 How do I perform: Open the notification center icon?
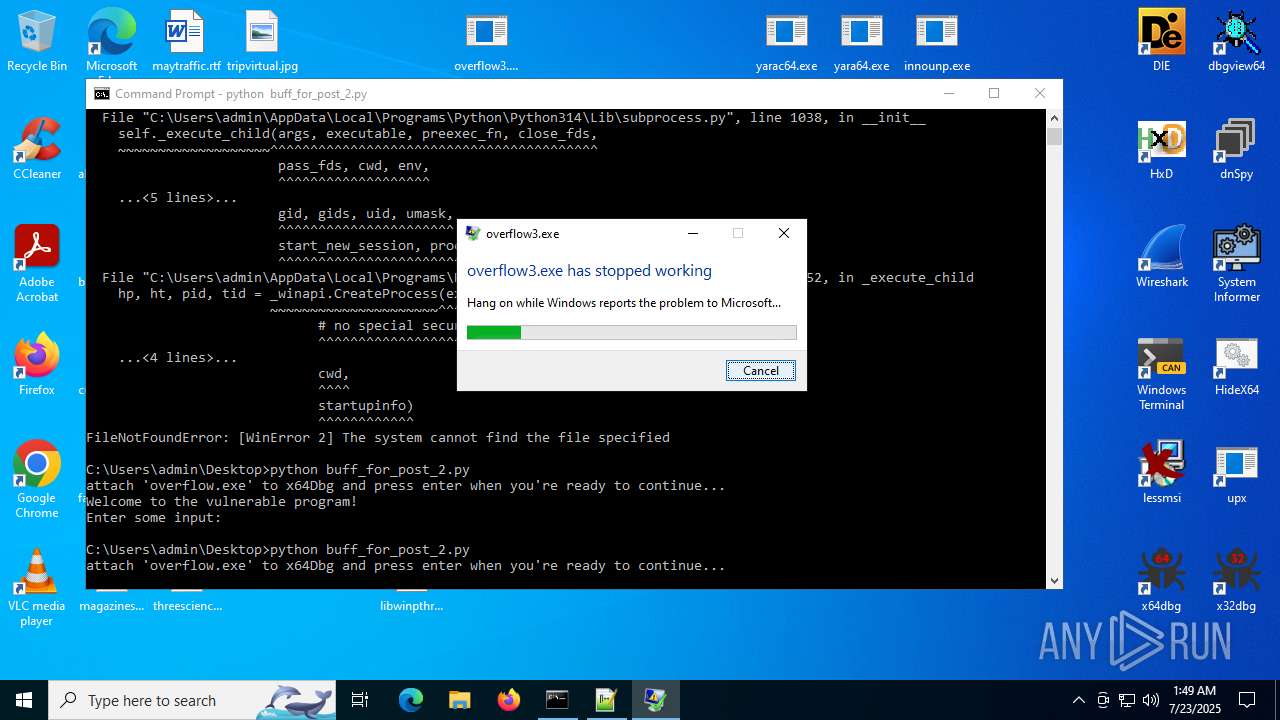coord(1247,700)
